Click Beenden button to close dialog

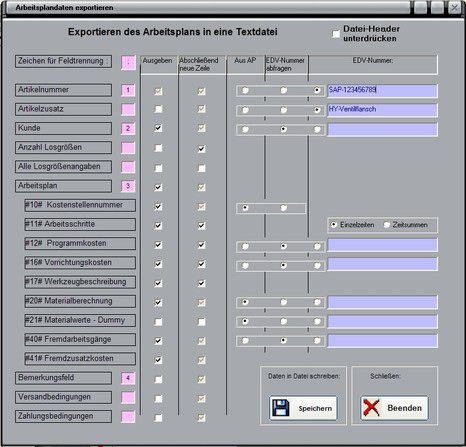(394, 408)
